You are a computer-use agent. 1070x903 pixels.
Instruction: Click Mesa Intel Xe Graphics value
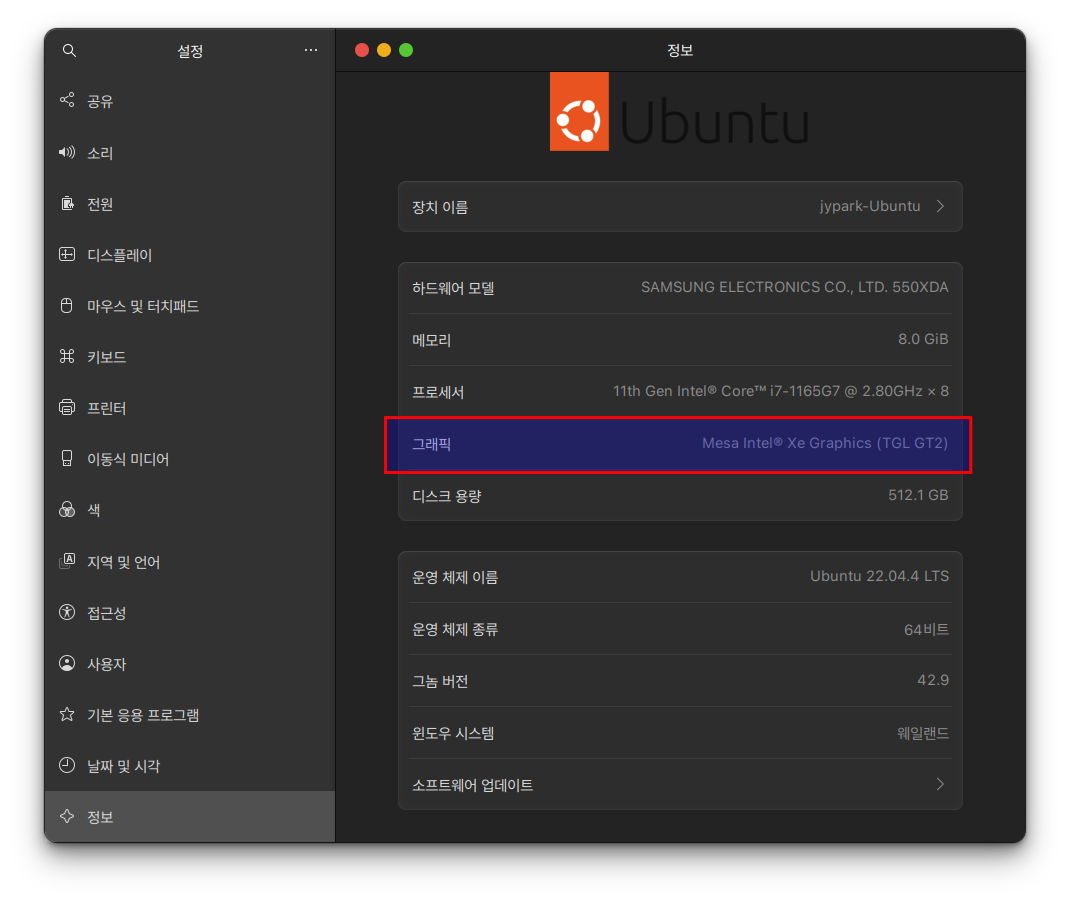pos(825,443)
